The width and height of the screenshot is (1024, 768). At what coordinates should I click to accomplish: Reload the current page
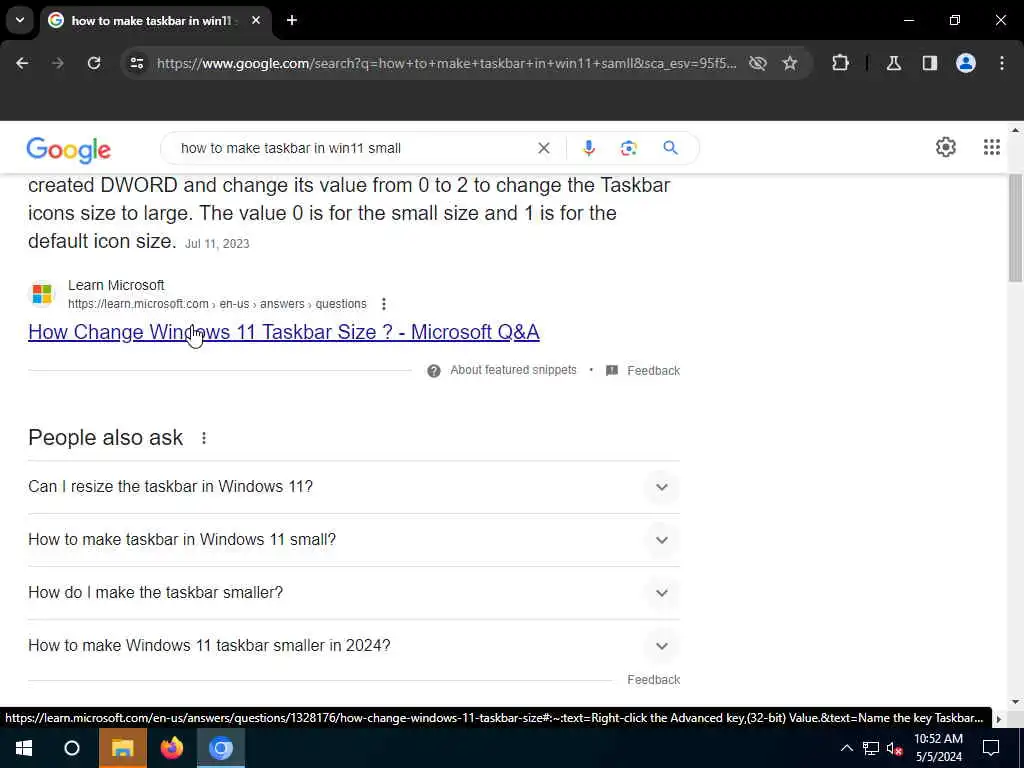coord(94,63)
